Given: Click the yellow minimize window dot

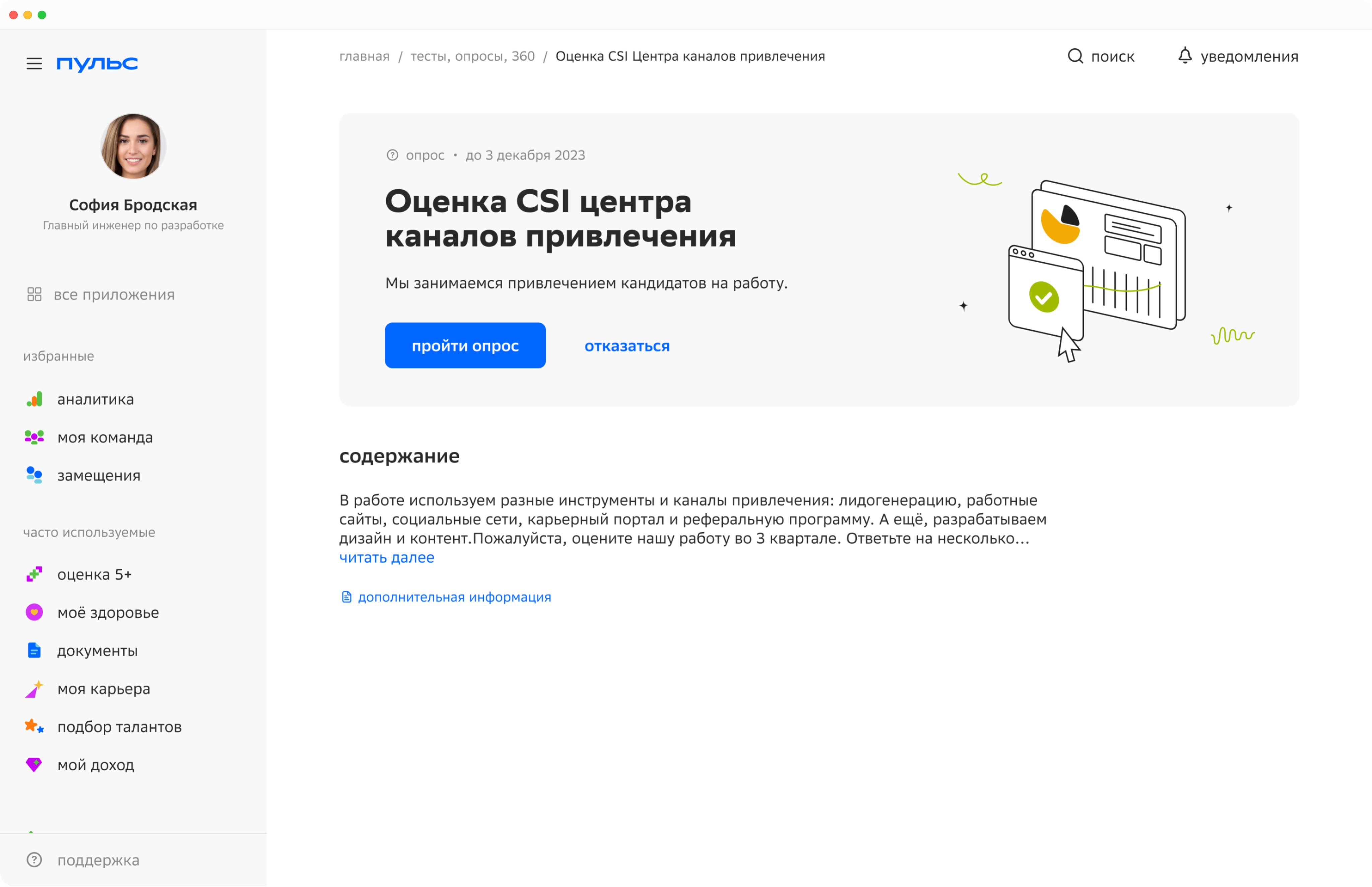Looking at the screenshot, I should [28, 14].
